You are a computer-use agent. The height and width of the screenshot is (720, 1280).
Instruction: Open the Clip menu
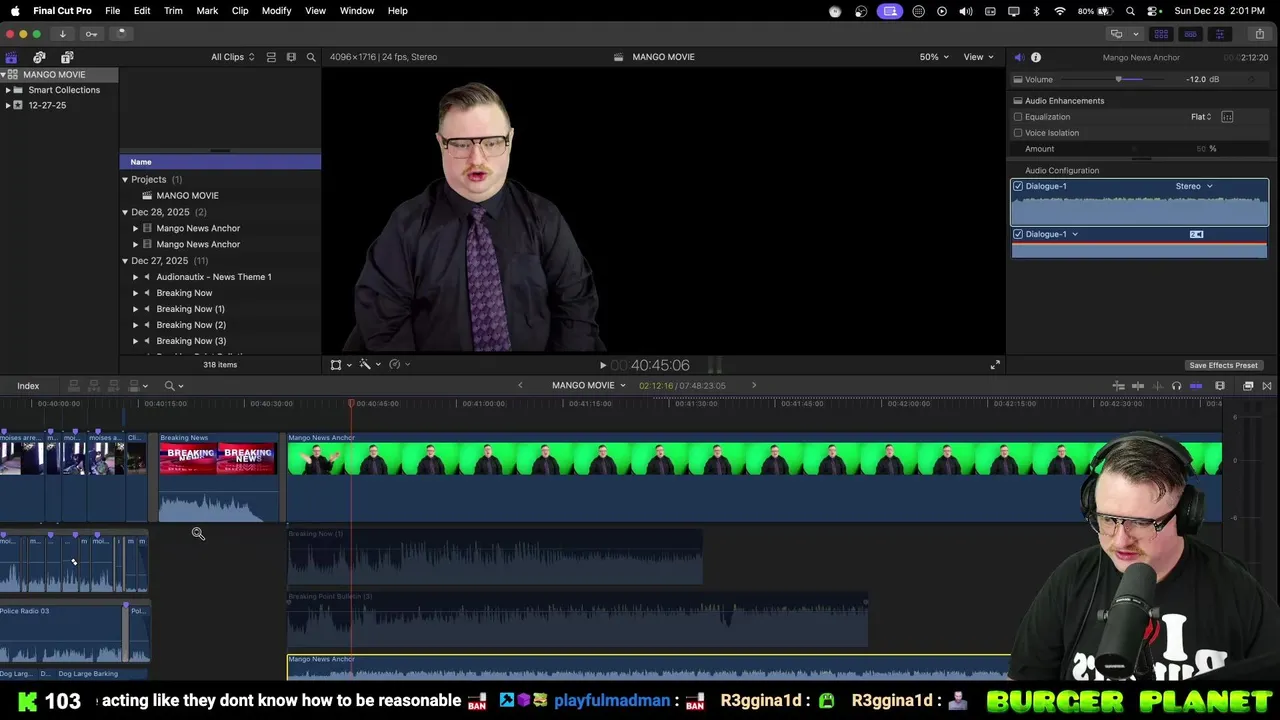[240, 11]
